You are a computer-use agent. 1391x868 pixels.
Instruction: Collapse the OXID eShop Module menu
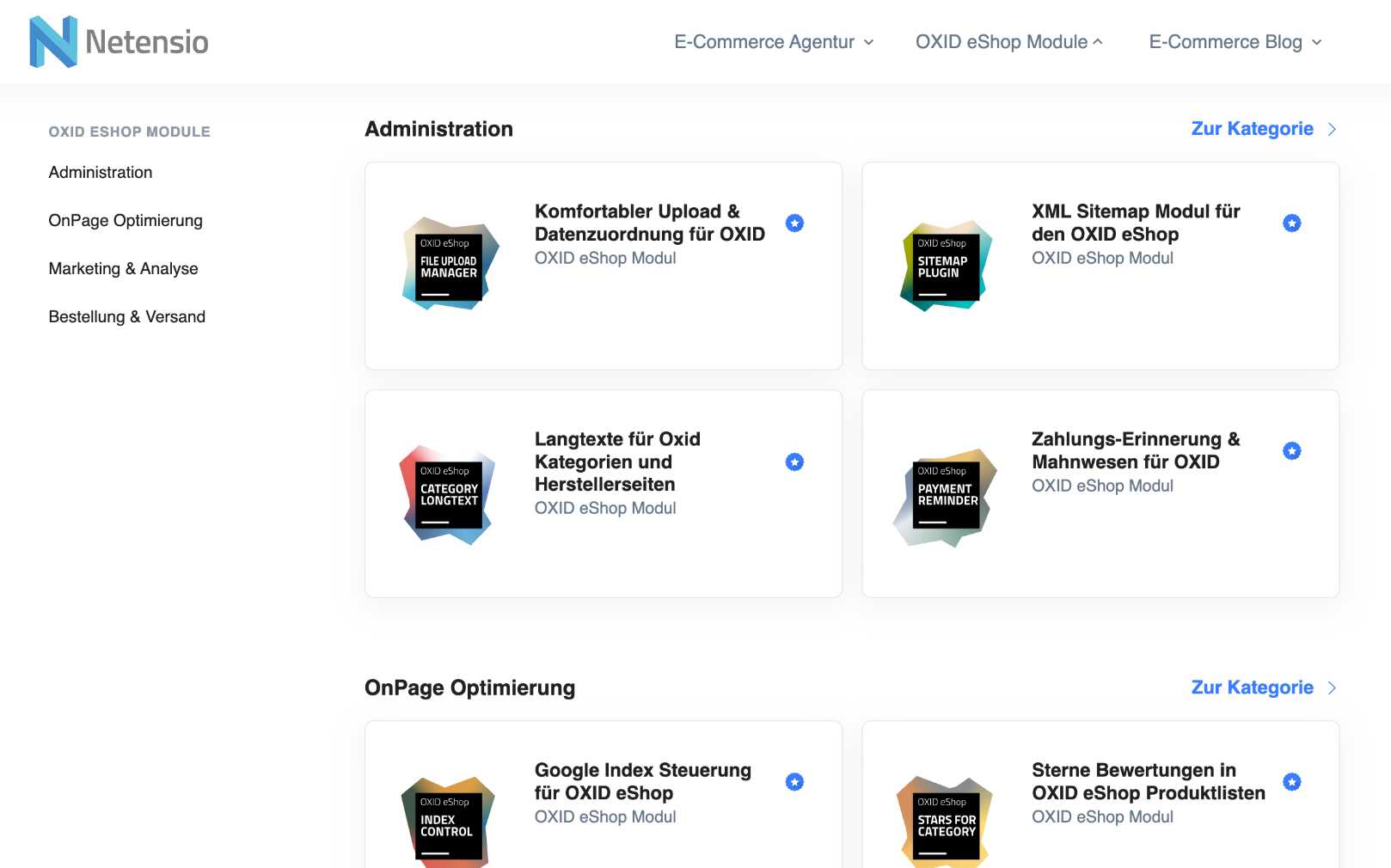coord(1009,42)
